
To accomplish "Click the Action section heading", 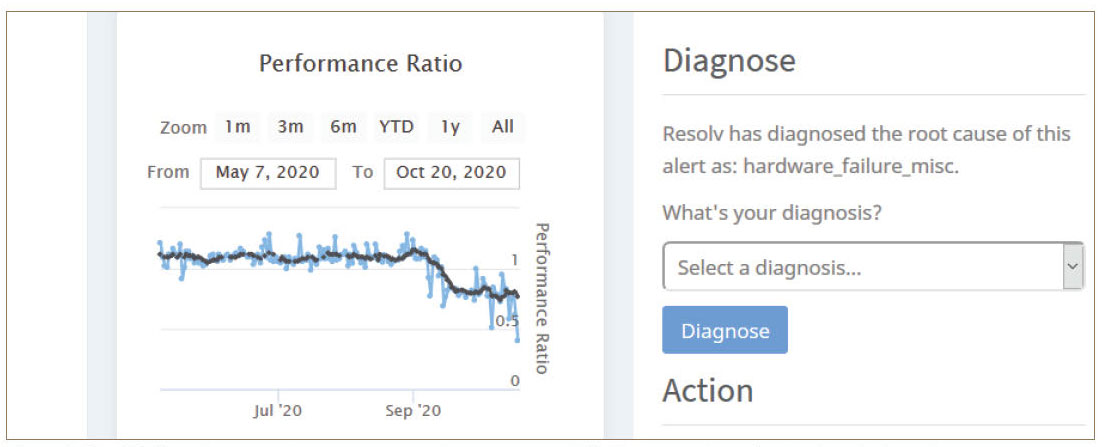I will (707, 390).
